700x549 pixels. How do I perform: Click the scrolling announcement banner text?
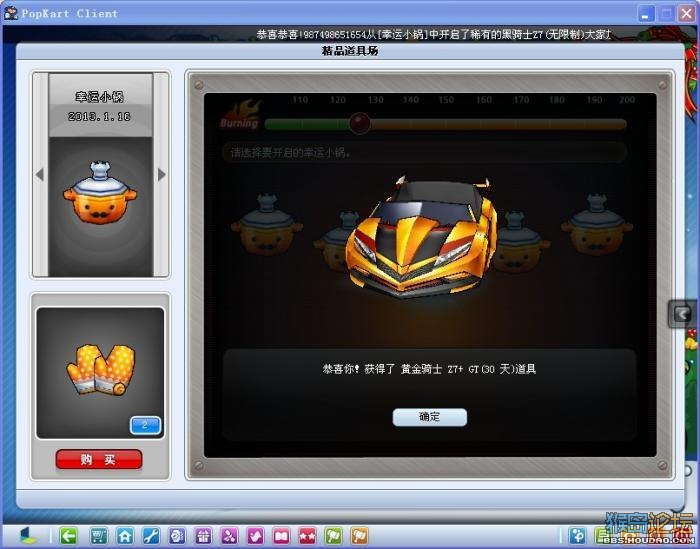tap(433, 34)
